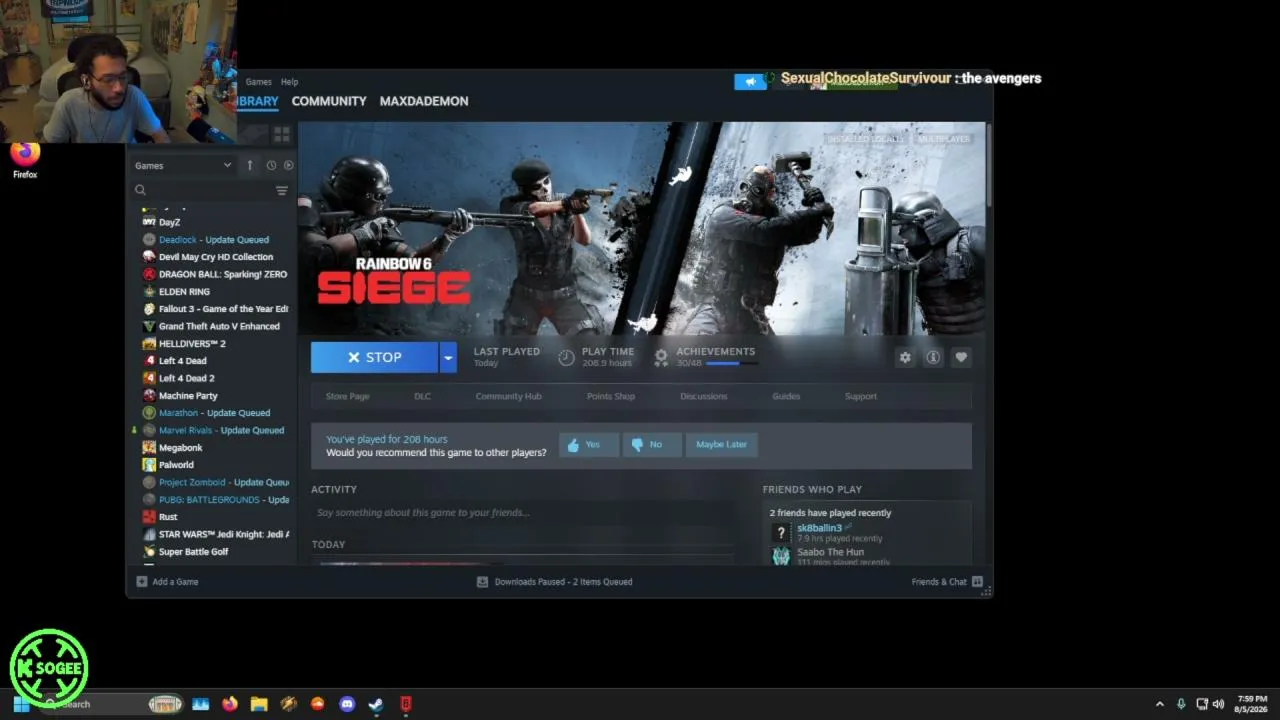Select Fallout 3 Game of the Year Edition
The image size is (1280, 720).
click(x=223, y=309)
